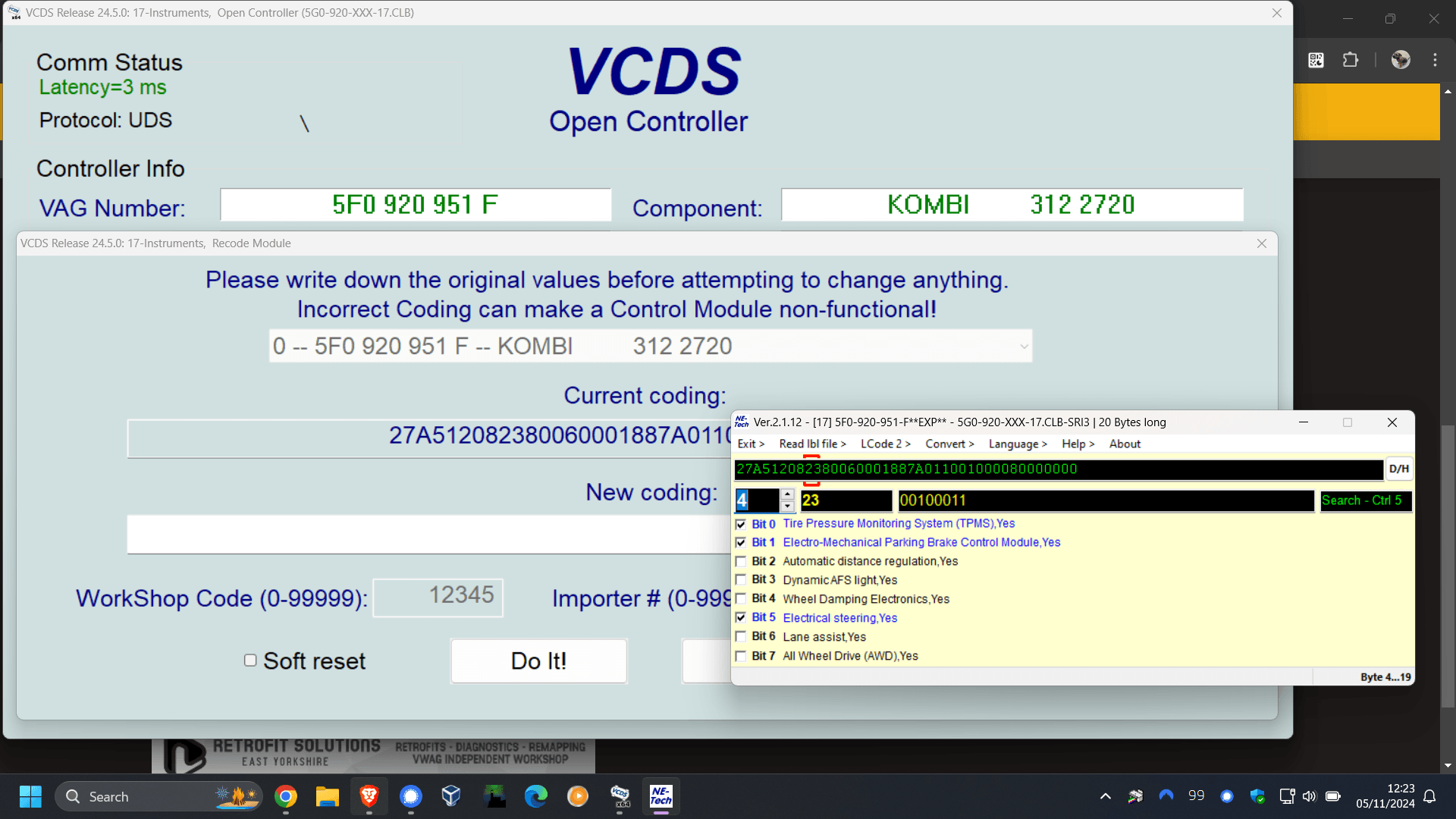Open Brave browser from taskbar
This screenshot has width=1456, height=819.
pos(369,796)
